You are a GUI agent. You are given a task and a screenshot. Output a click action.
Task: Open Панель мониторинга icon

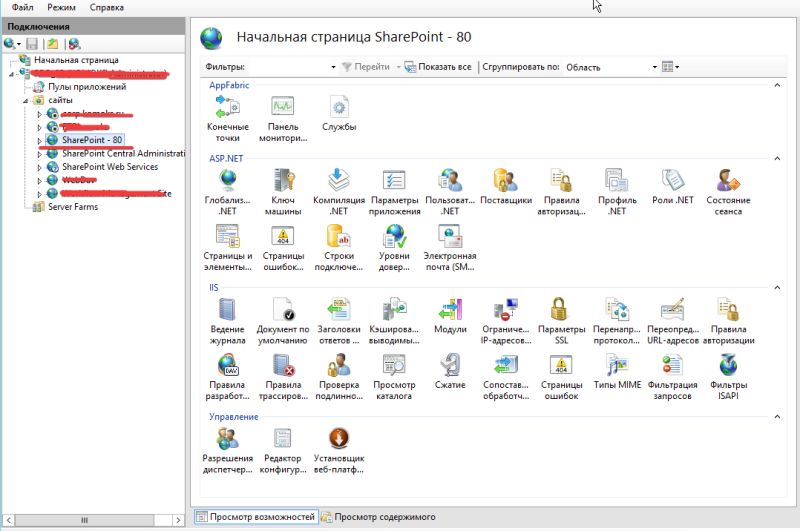283,119
